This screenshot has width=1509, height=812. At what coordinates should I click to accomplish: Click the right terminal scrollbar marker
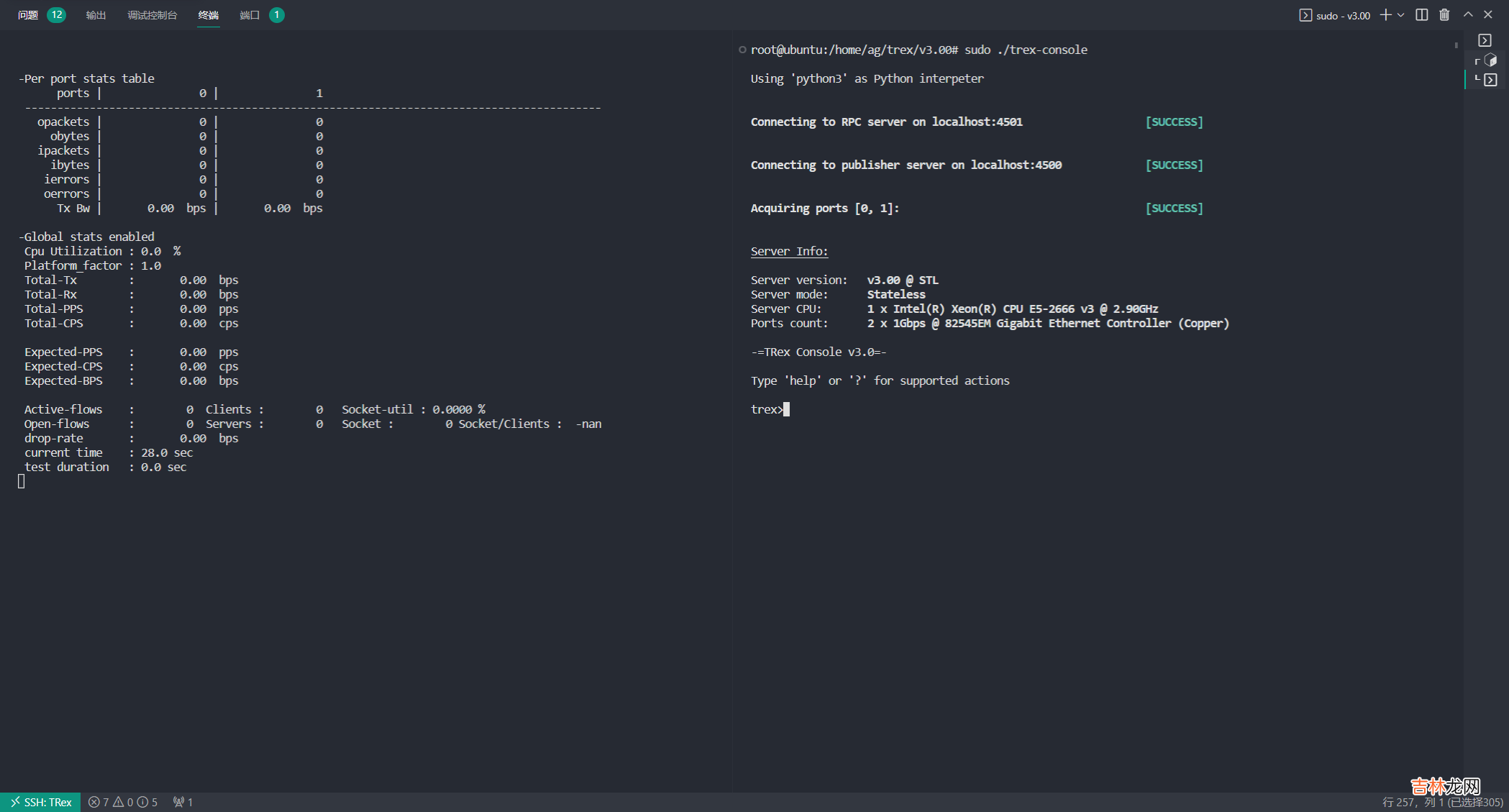coord(1456,45)
